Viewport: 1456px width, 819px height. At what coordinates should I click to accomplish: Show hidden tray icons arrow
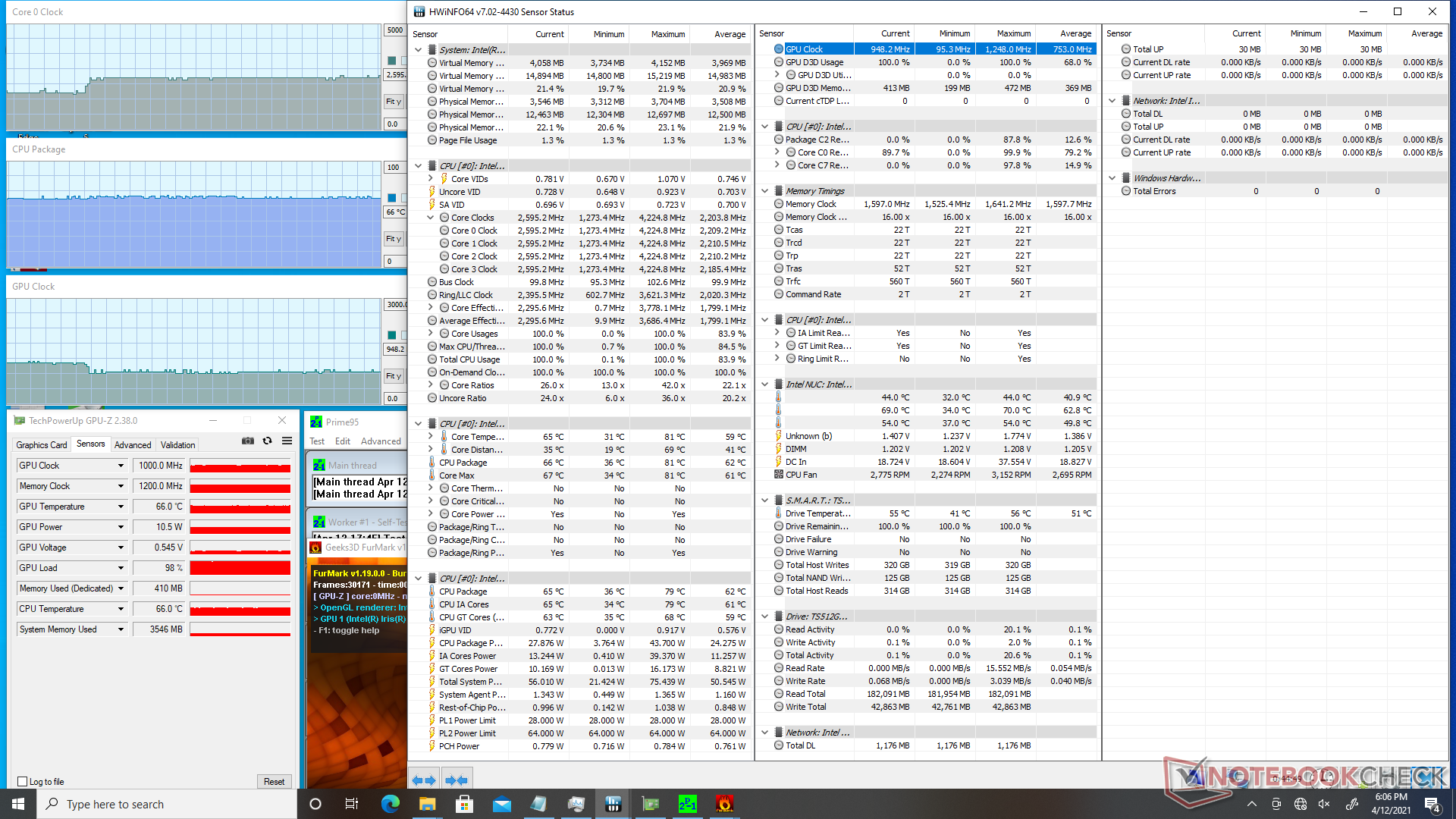(1252, 804)
